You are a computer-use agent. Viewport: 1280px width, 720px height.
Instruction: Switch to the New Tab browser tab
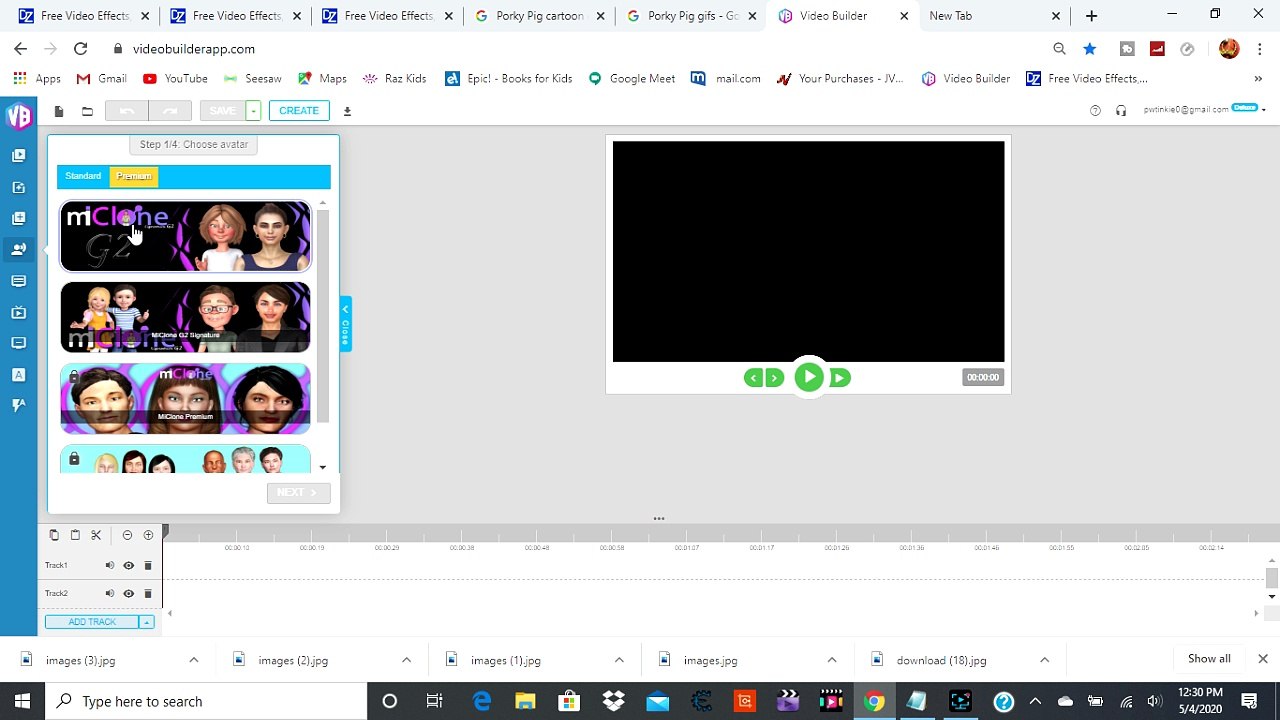(x=994, y=16)
